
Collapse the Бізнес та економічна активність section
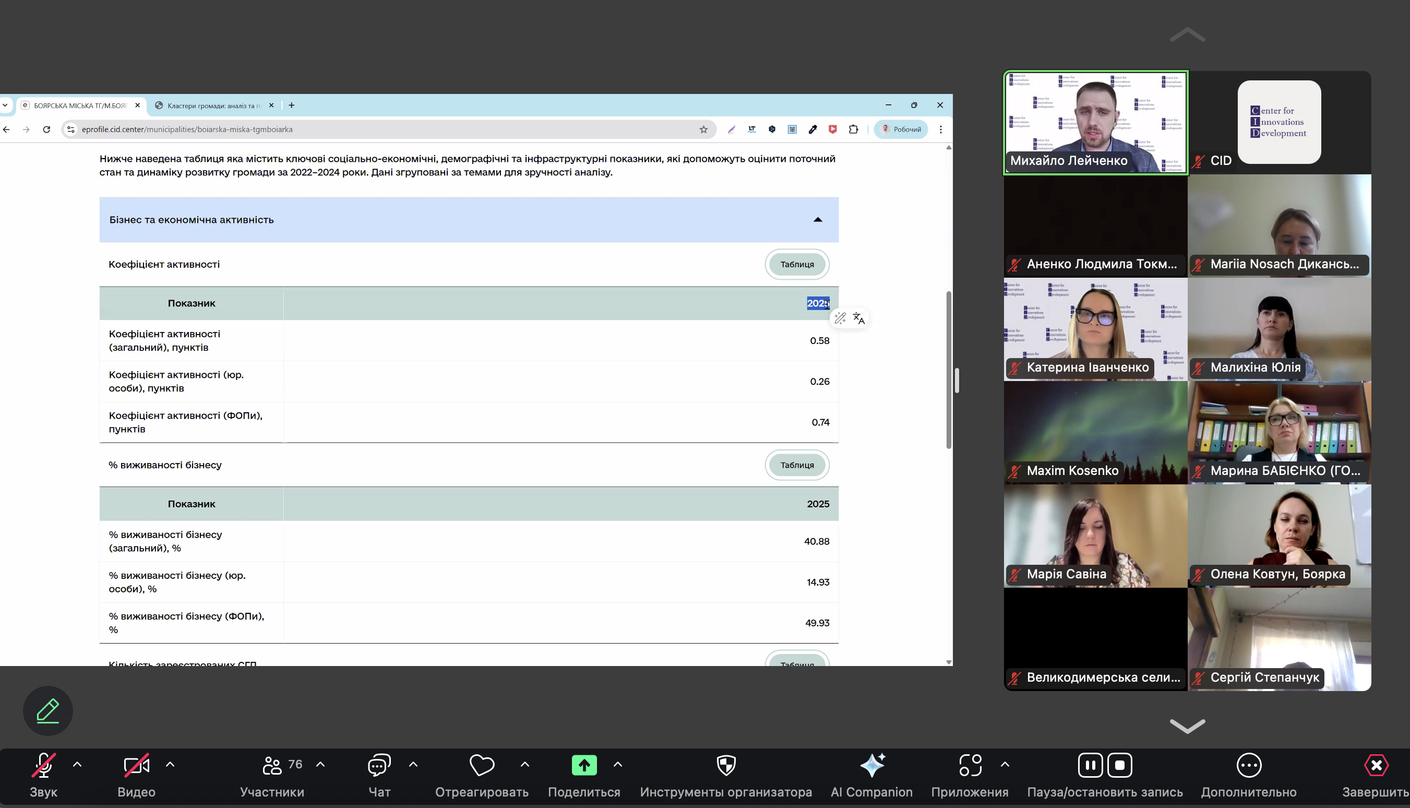pos(817,220)
